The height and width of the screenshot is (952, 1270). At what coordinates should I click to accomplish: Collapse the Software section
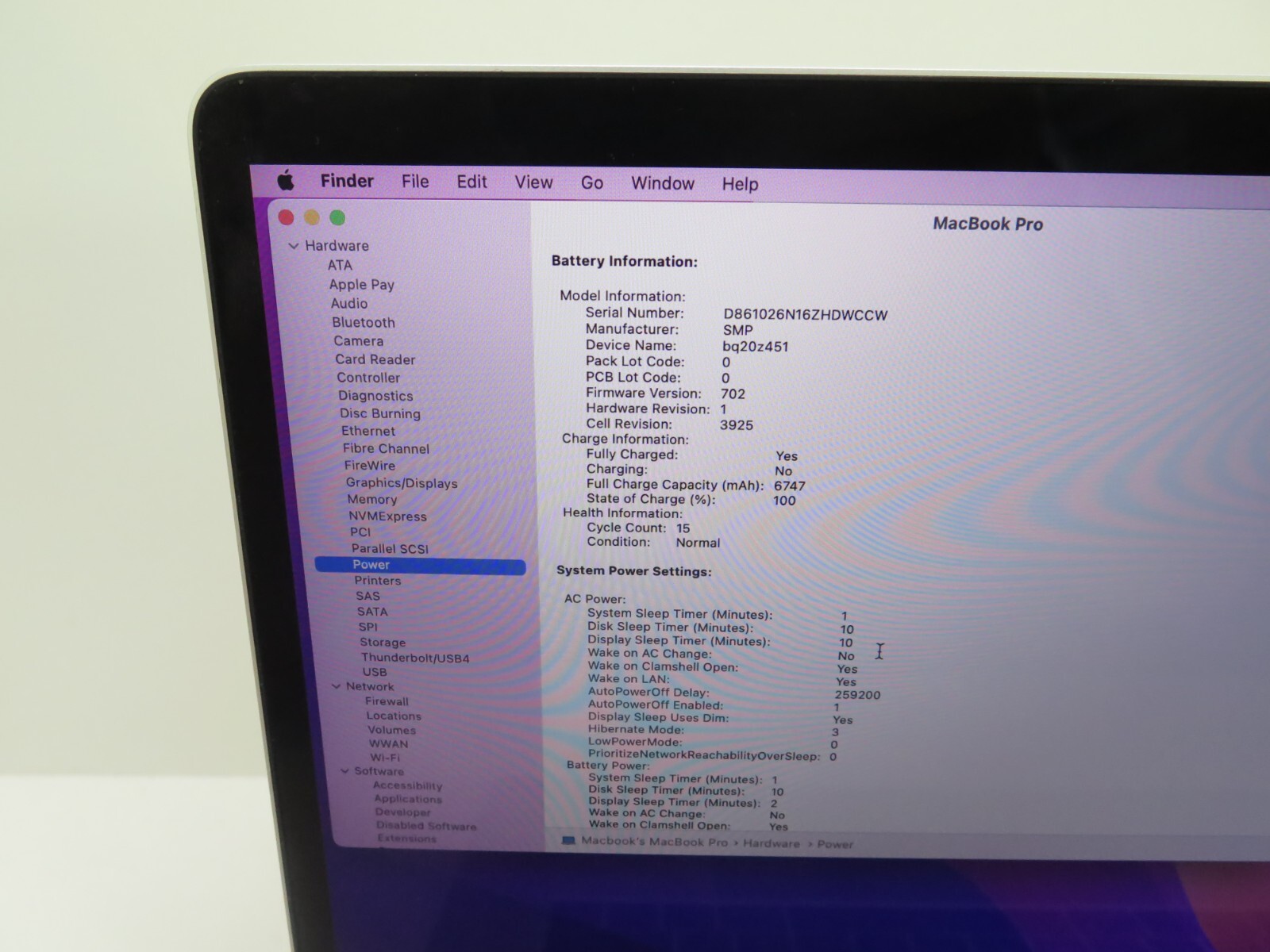coord(344,770)
